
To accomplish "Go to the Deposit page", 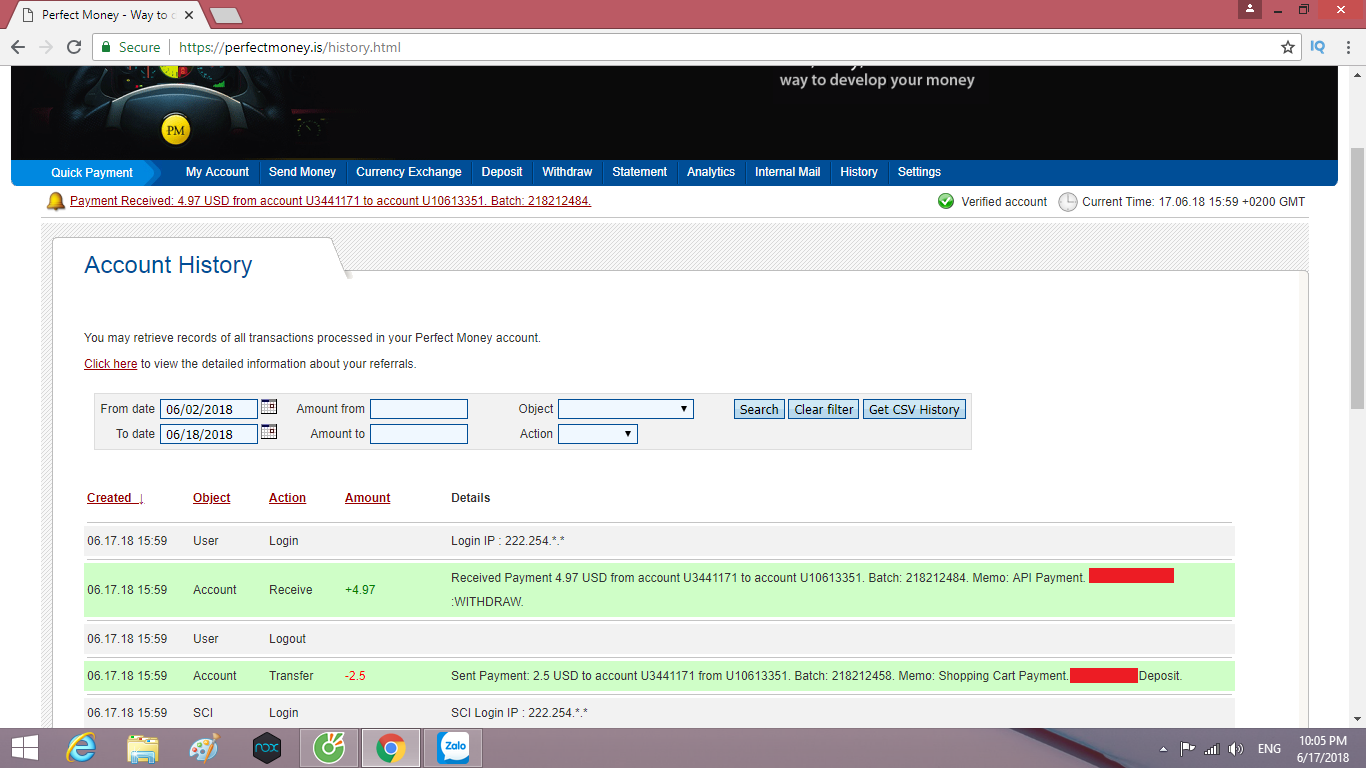I will 502,172.
